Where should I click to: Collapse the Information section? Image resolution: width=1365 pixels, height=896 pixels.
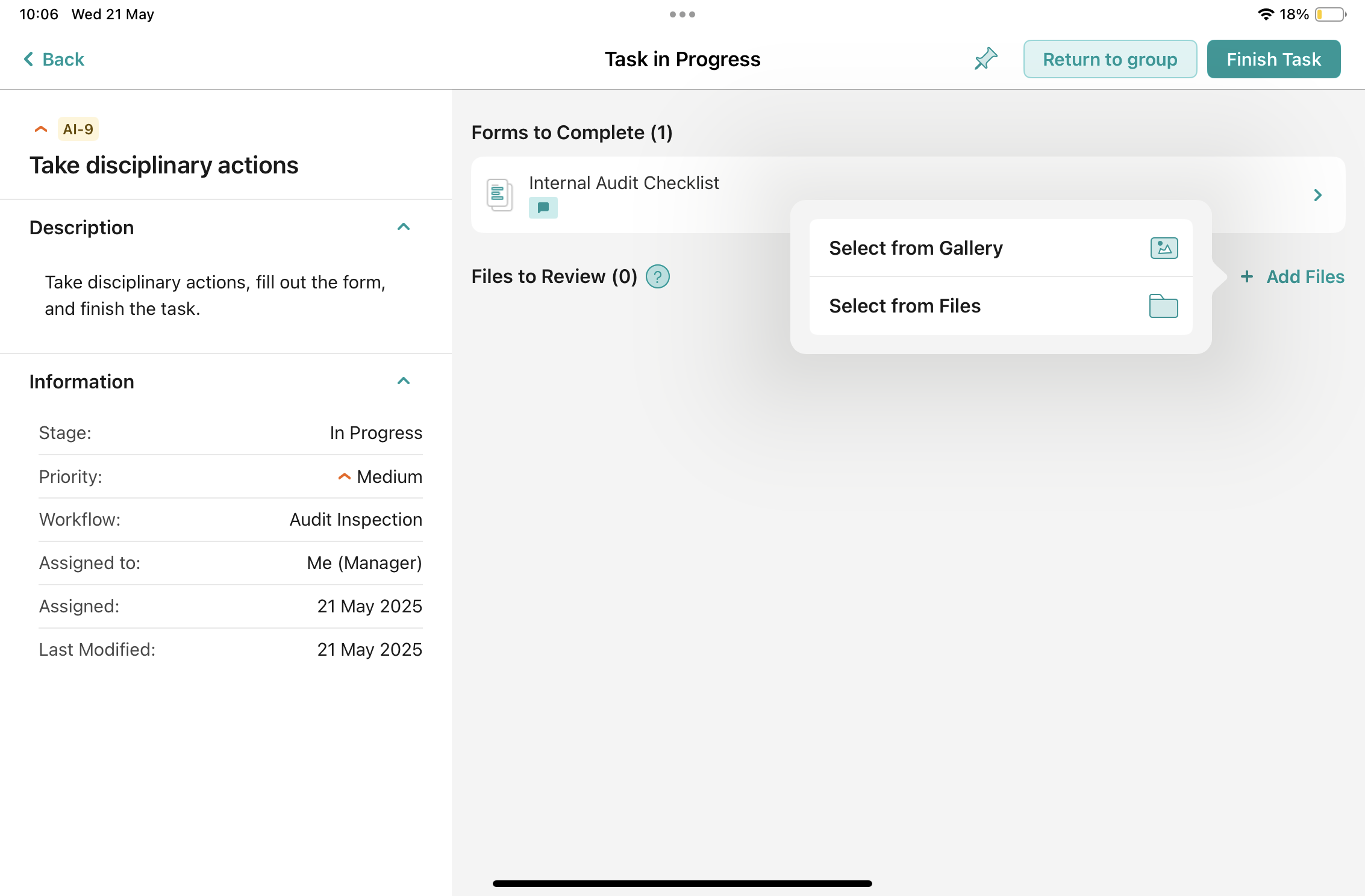point(404,381)
